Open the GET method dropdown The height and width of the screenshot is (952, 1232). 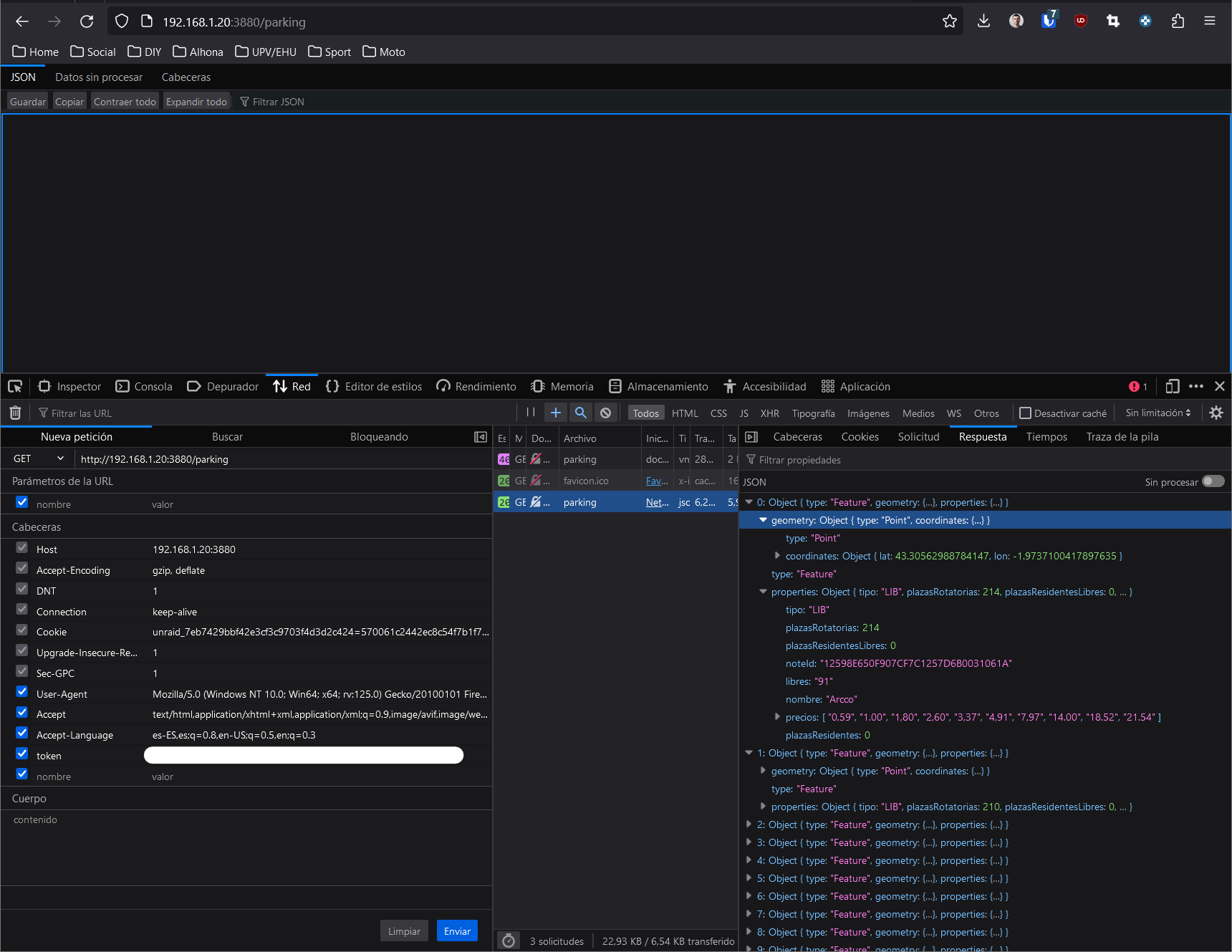[38, 458]
